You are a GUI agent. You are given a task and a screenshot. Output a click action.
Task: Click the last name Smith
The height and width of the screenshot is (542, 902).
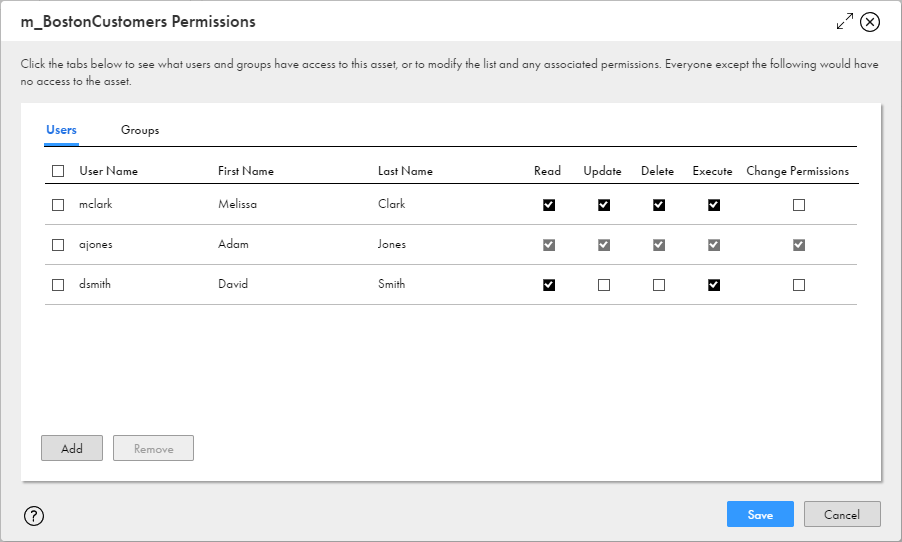(x=392, y=284)
